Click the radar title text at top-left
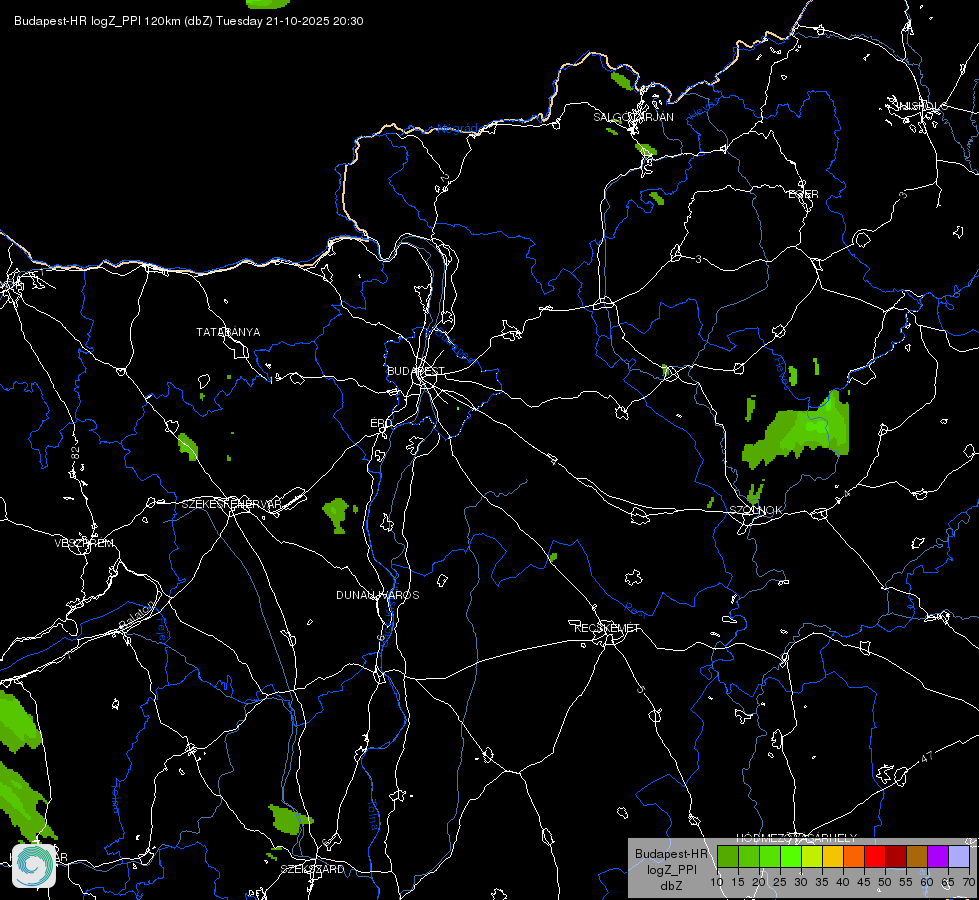Screen dimensions: 979x900 click(189, 21)
